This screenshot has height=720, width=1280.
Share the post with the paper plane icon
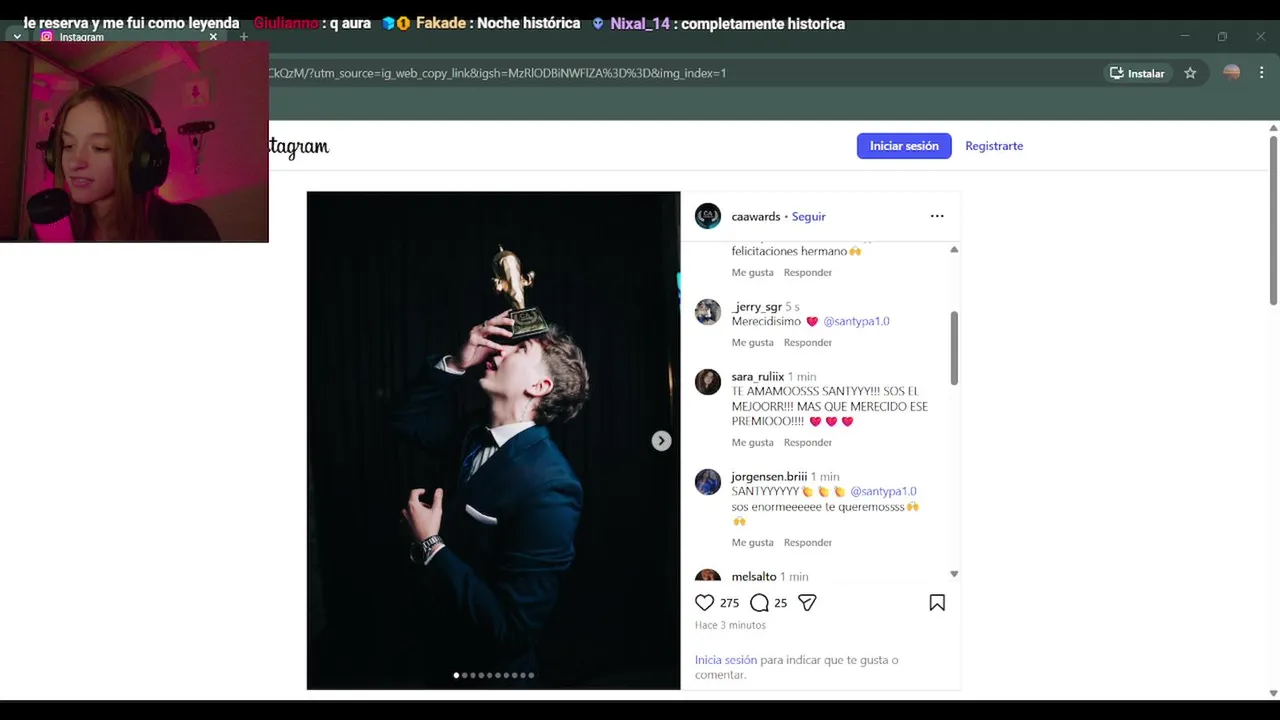click(807, 603)
